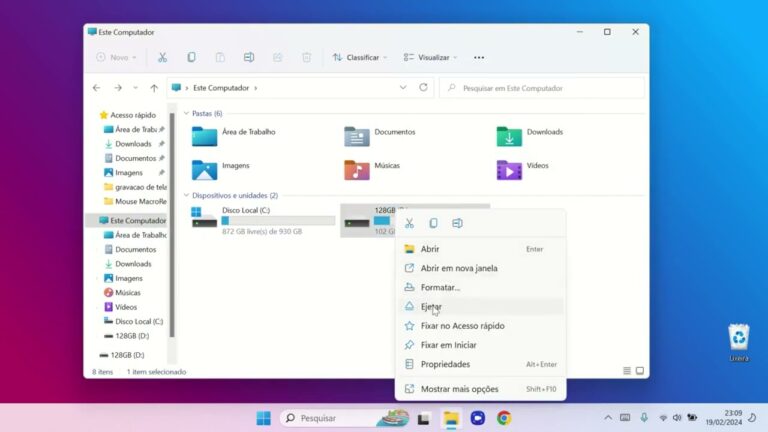Switch to large icons view layout
The height and width of the screenshot is (432, 768).
pos(640,371)
